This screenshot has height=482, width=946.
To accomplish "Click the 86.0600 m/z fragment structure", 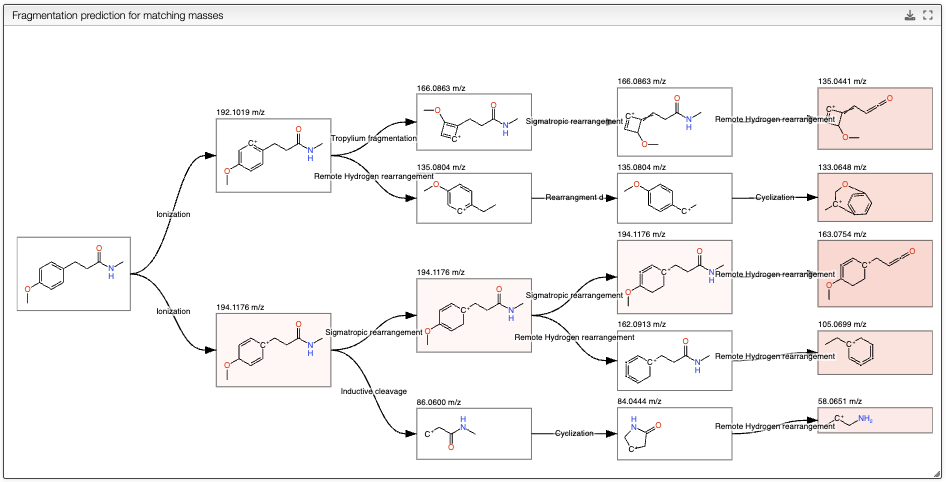I will [474, 434].
